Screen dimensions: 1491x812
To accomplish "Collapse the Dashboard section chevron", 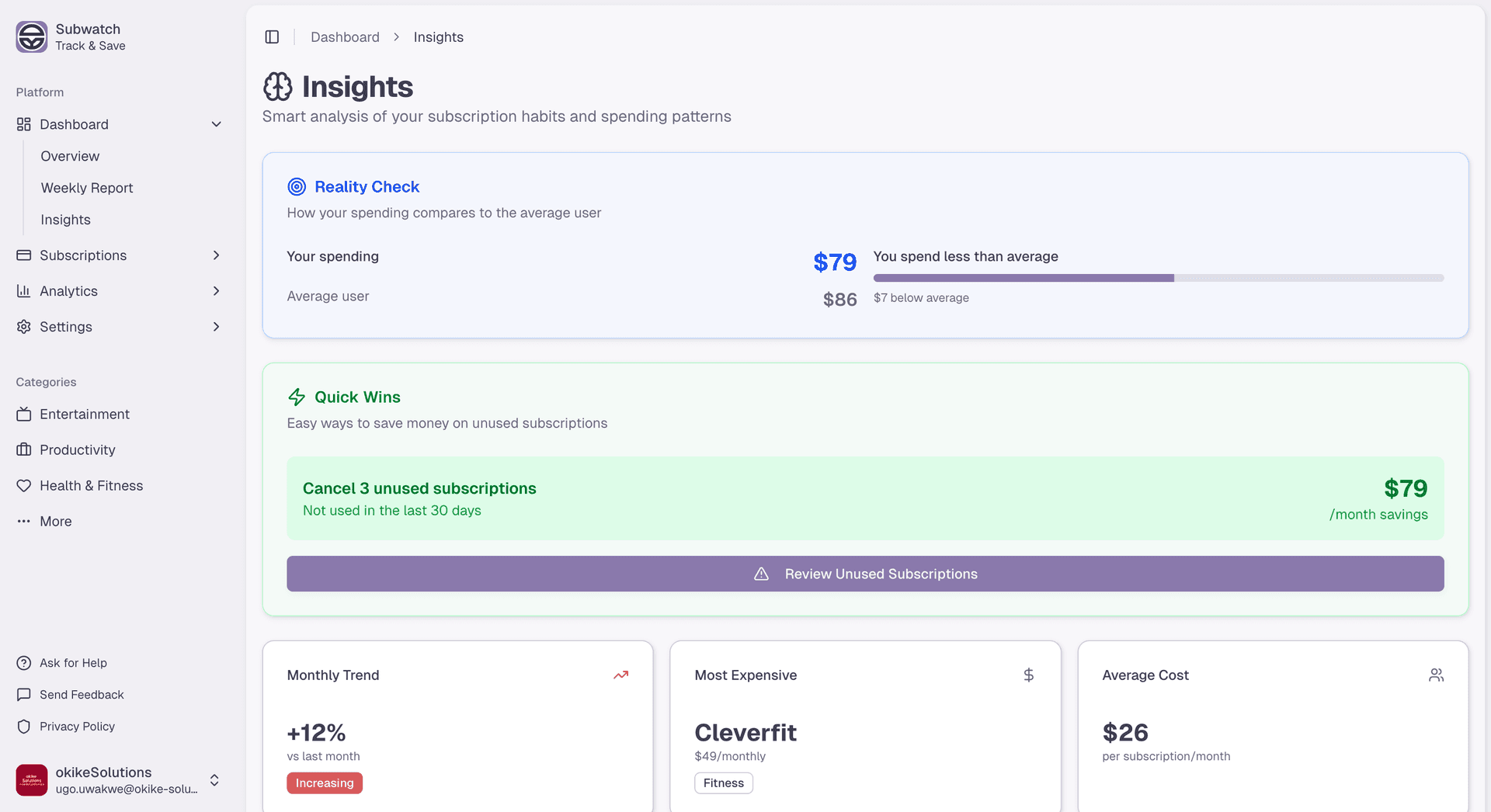I will 216,124.
